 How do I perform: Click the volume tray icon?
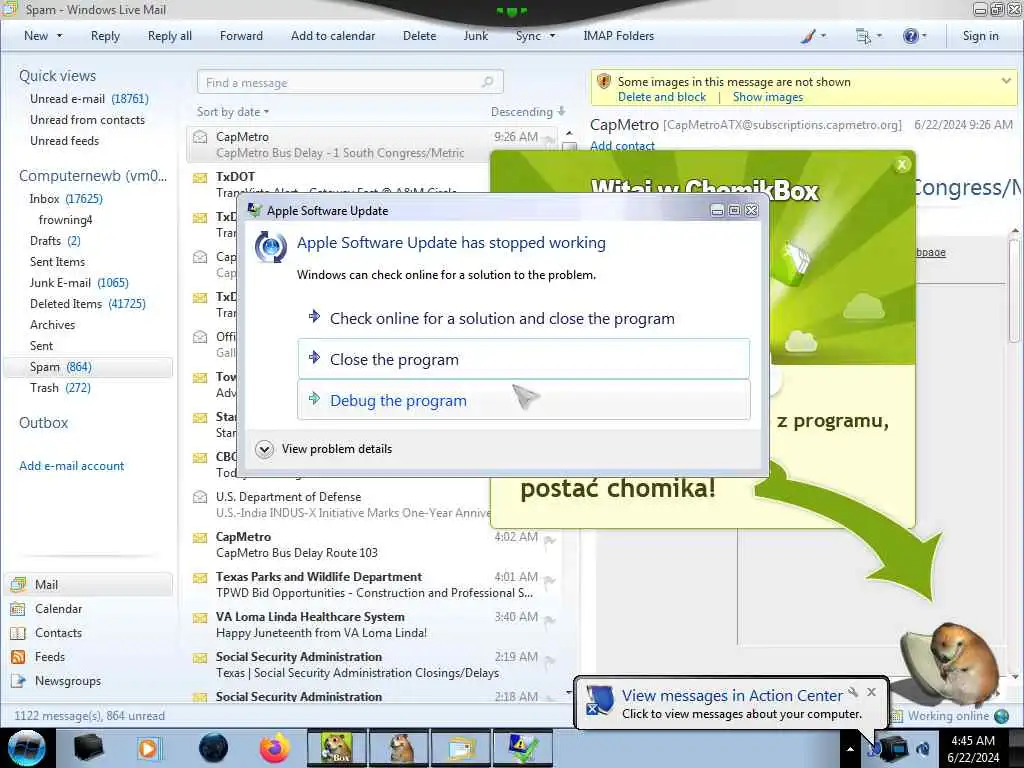click(923, 748)
